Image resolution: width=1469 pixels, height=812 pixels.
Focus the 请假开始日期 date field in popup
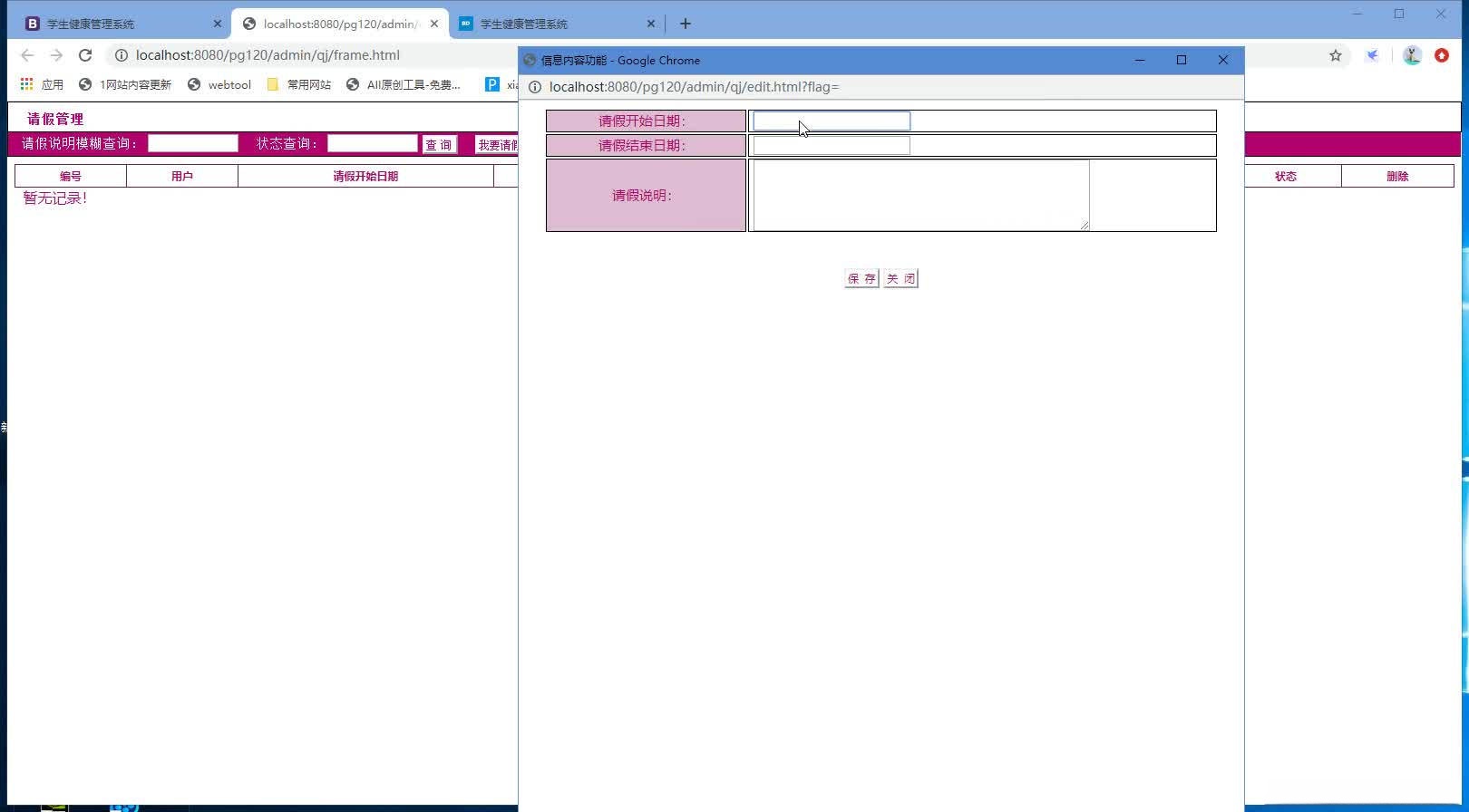coord(832,121)
